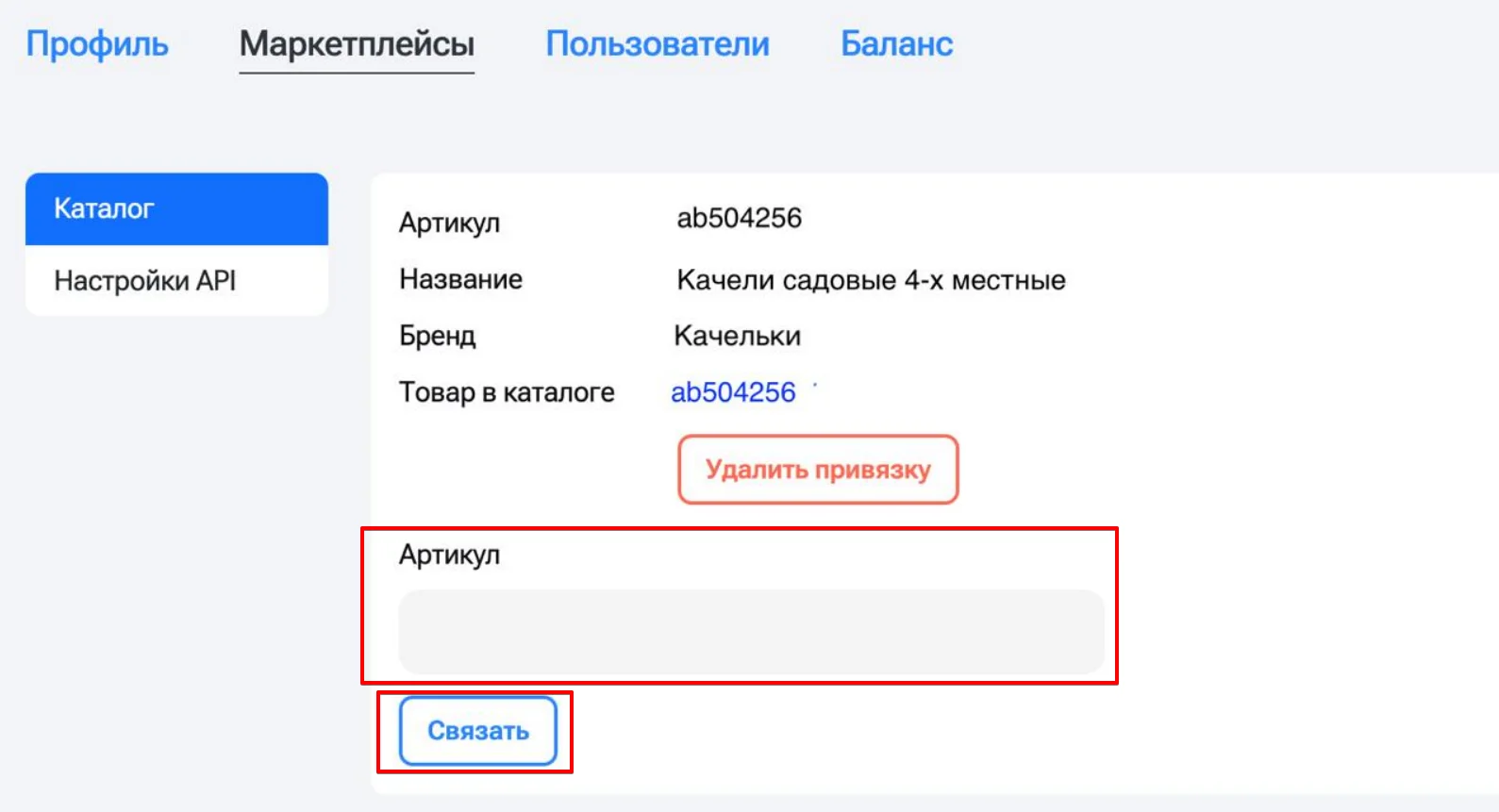Open Настройки API in the sidebar

coord(176,280)
